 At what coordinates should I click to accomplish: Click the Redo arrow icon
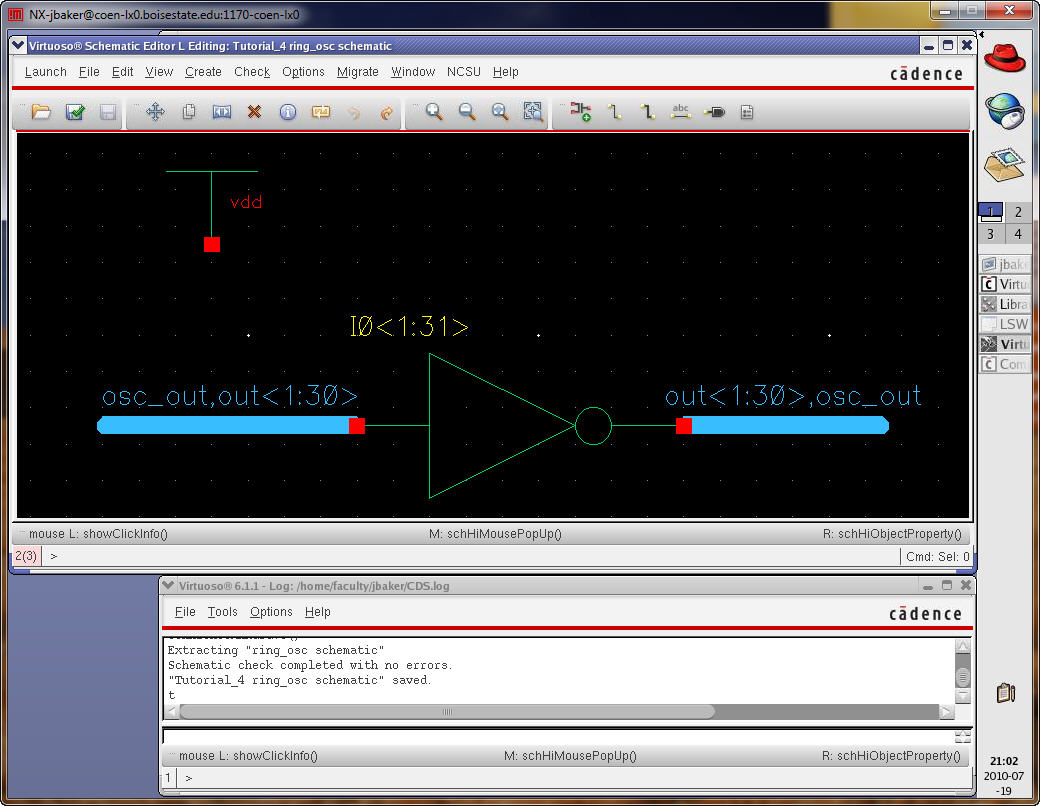(387, 112)
